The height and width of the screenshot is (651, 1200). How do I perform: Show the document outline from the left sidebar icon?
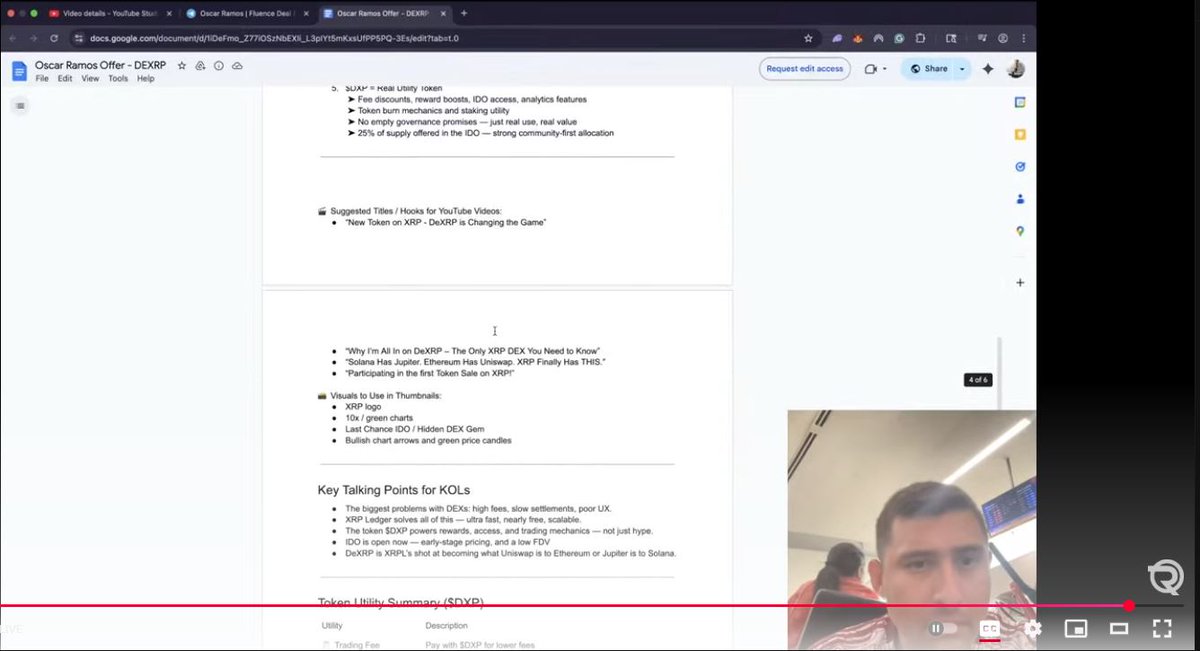20,105
